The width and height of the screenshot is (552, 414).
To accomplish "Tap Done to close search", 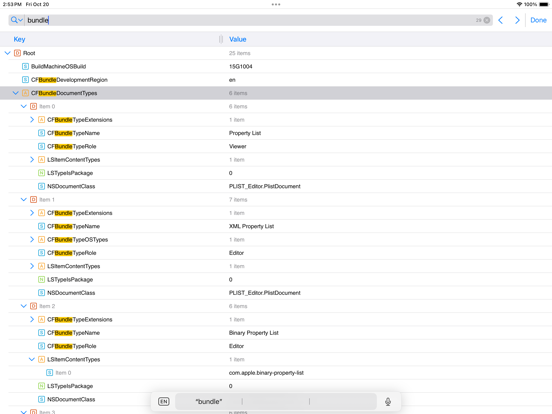I will point(538,20).
